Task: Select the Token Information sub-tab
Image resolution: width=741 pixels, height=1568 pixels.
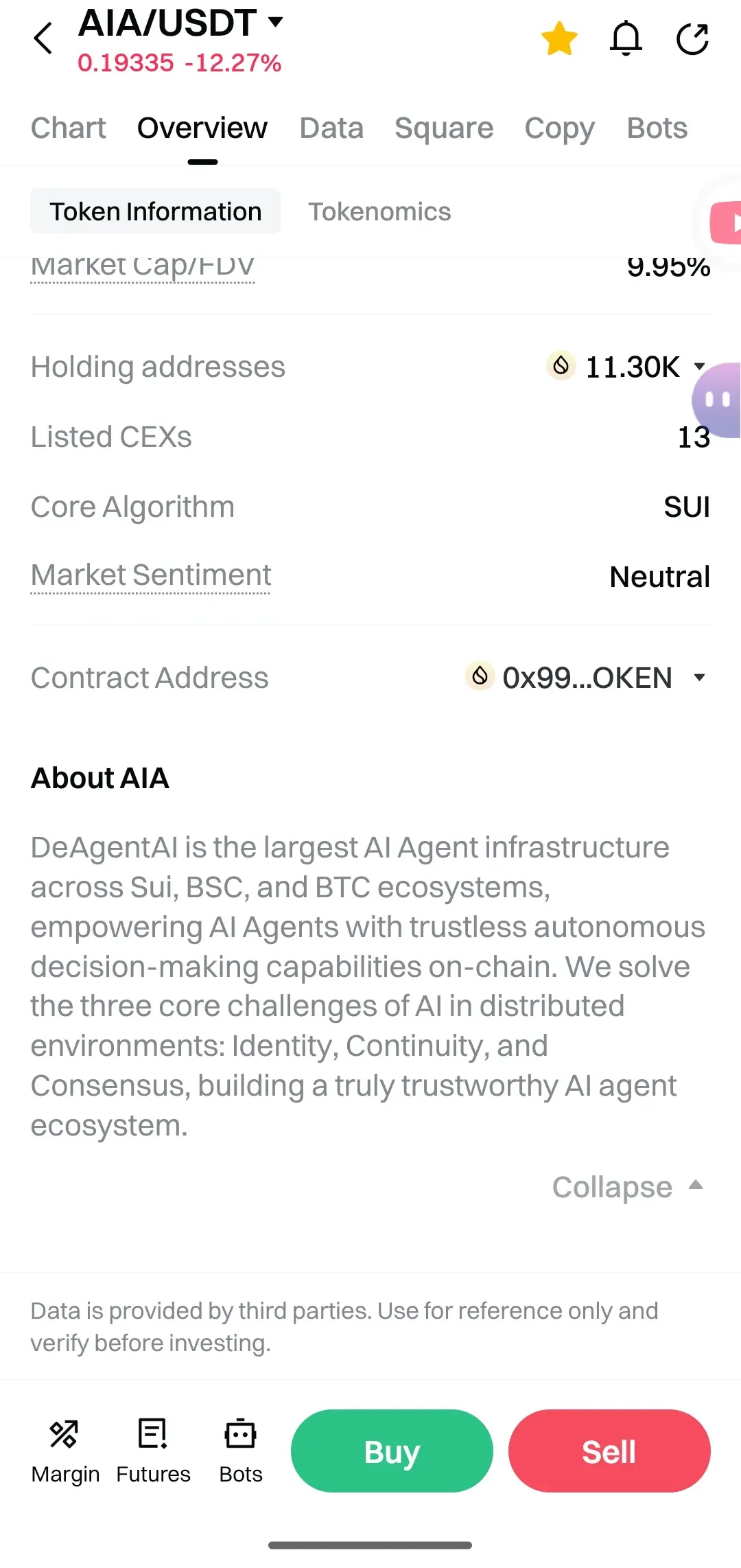Action: [156, 211]
